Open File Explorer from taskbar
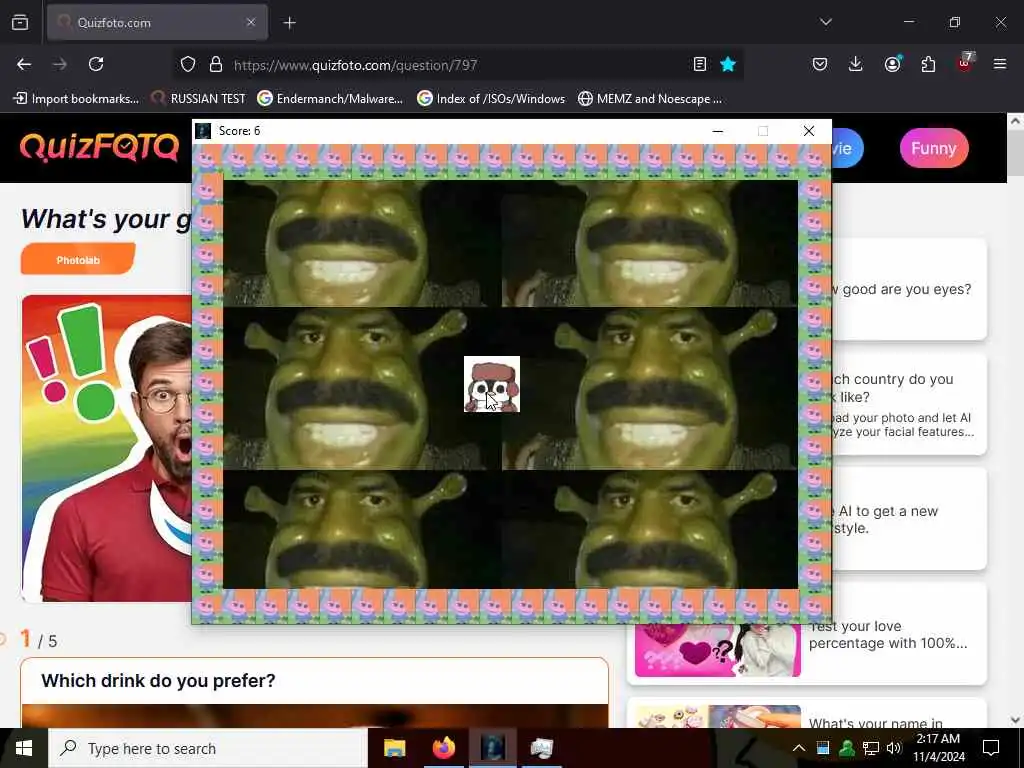 coord(394,748)
